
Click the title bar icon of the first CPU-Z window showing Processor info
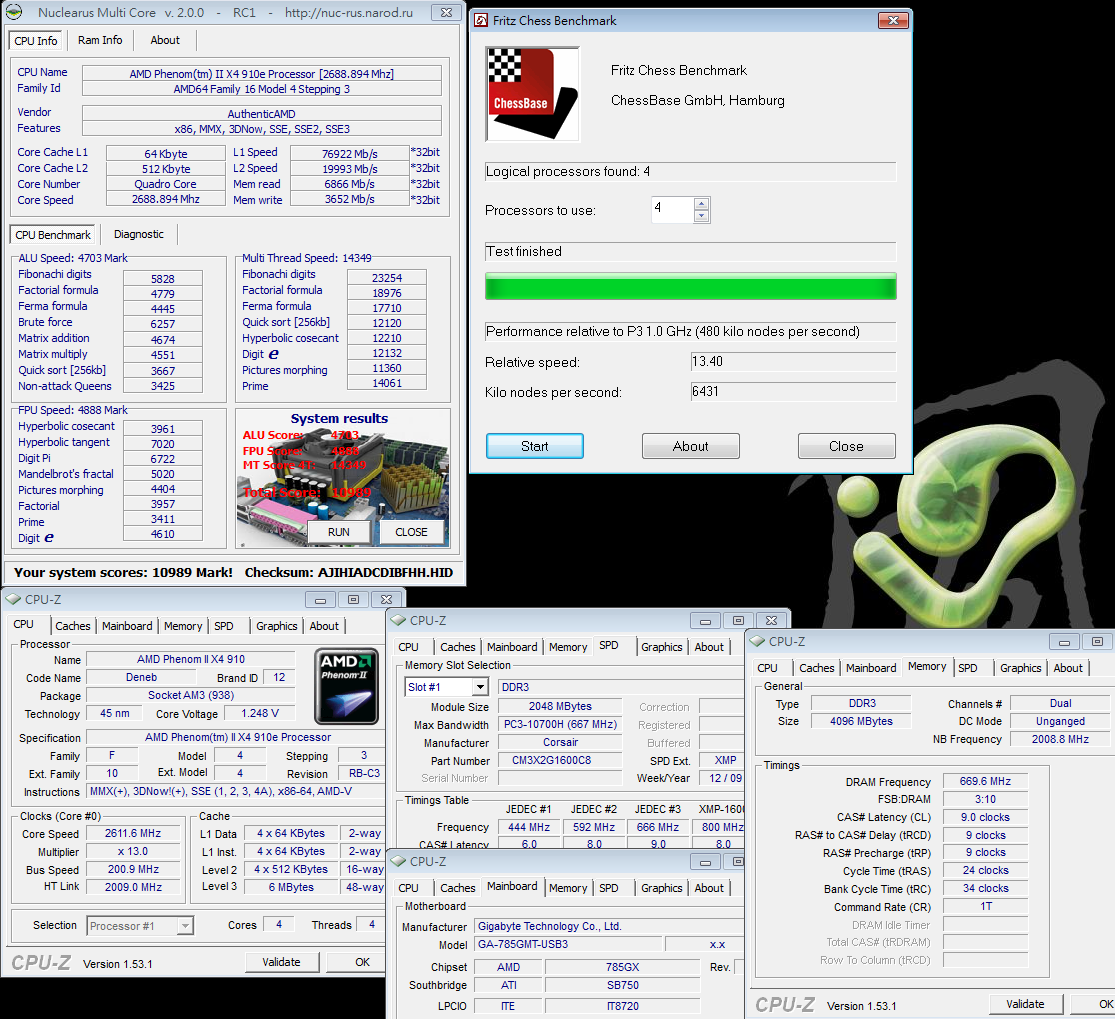point(14,599)
